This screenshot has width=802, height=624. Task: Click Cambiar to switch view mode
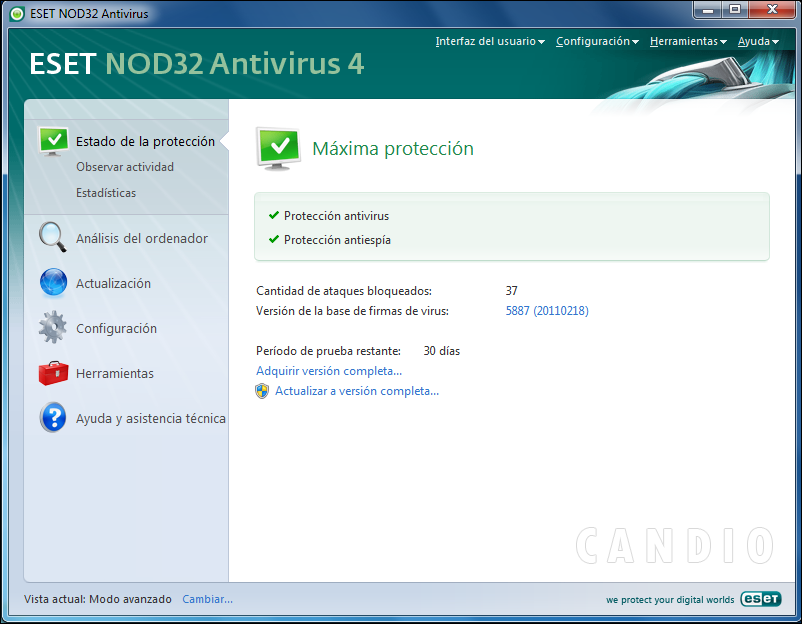tap(207, 599)
